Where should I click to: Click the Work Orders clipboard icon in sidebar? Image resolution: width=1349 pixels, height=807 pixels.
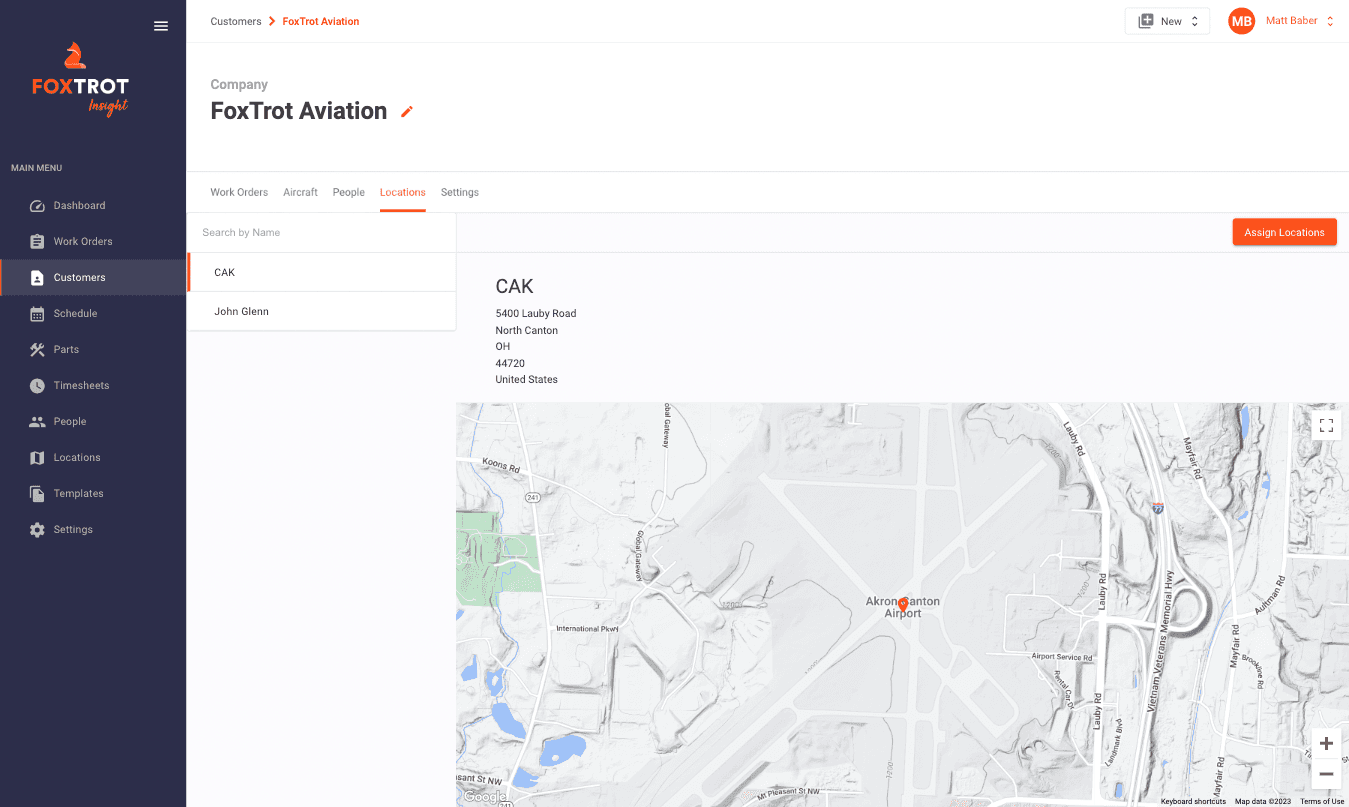coord(37,242)
